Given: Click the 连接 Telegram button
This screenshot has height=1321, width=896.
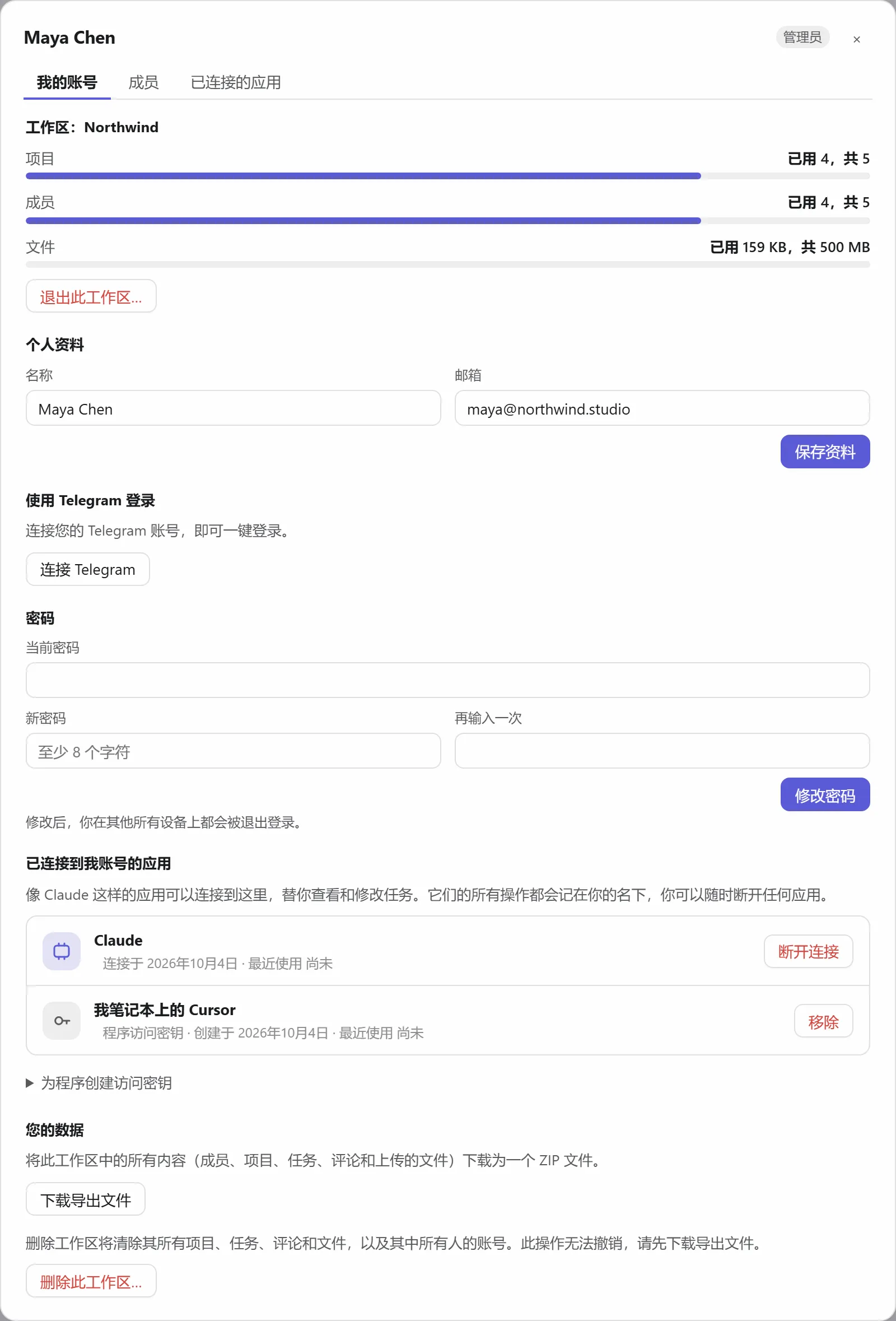Looking at the screenshot, I should click(87, 570).
